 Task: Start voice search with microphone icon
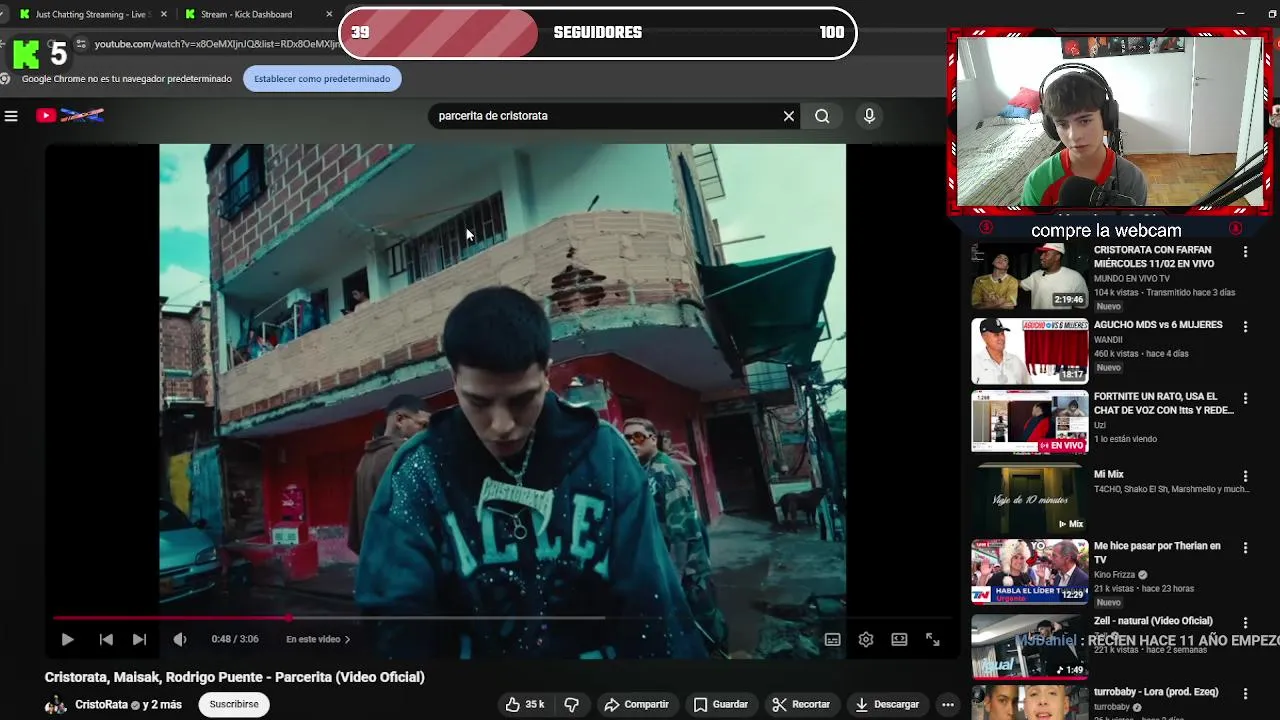(x=869, y=116)
